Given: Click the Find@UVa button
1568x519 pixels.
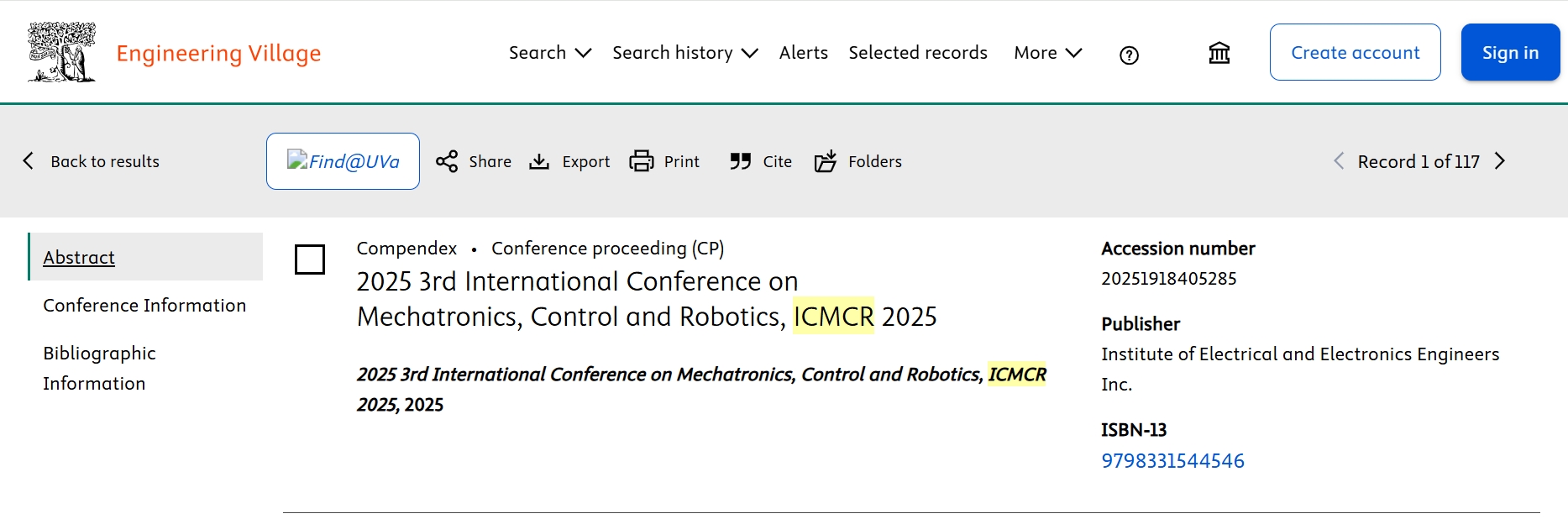Looking at the screenshot, I should pyautogui.click(x=343, y=161).
